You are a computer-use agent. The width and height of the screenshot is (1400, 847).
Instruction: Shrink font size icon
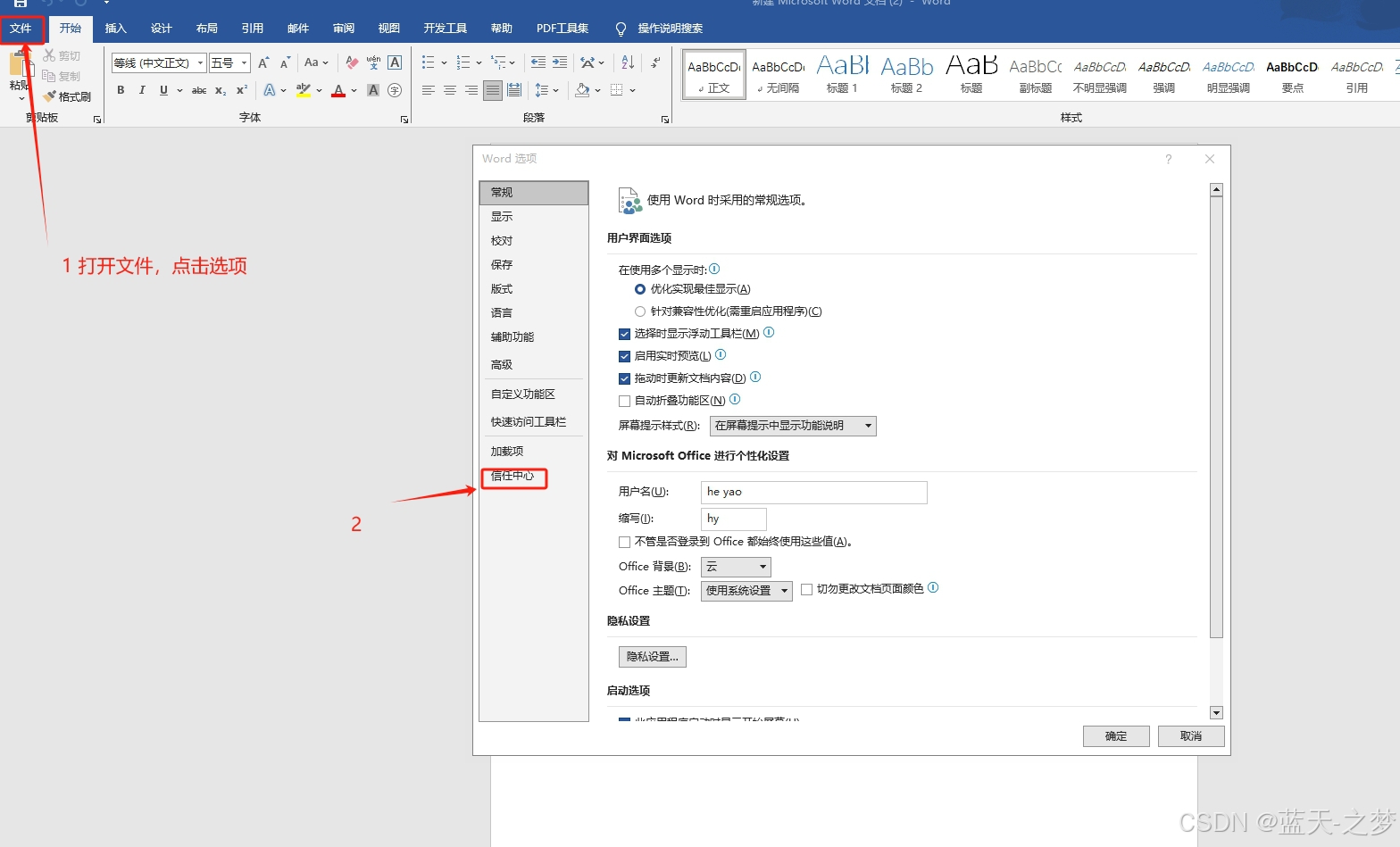point(285,62)
